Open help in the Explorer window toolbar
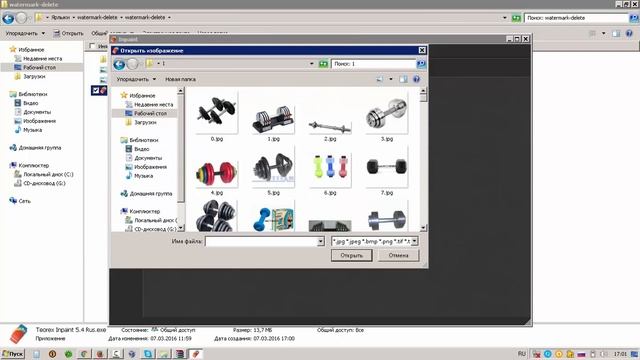 pyautogui.click(x=629, y=33)
